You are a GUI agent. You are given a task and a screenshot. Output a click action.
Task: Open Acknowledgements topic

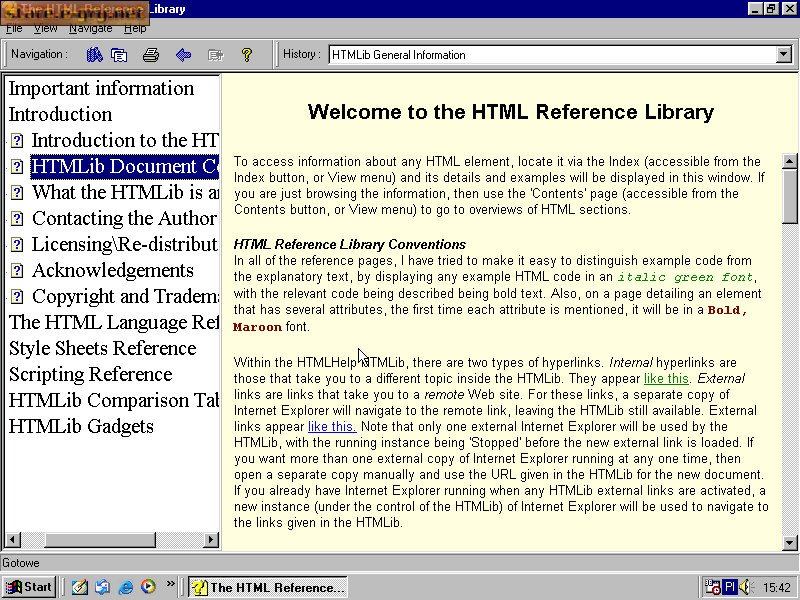pos(113,270)
